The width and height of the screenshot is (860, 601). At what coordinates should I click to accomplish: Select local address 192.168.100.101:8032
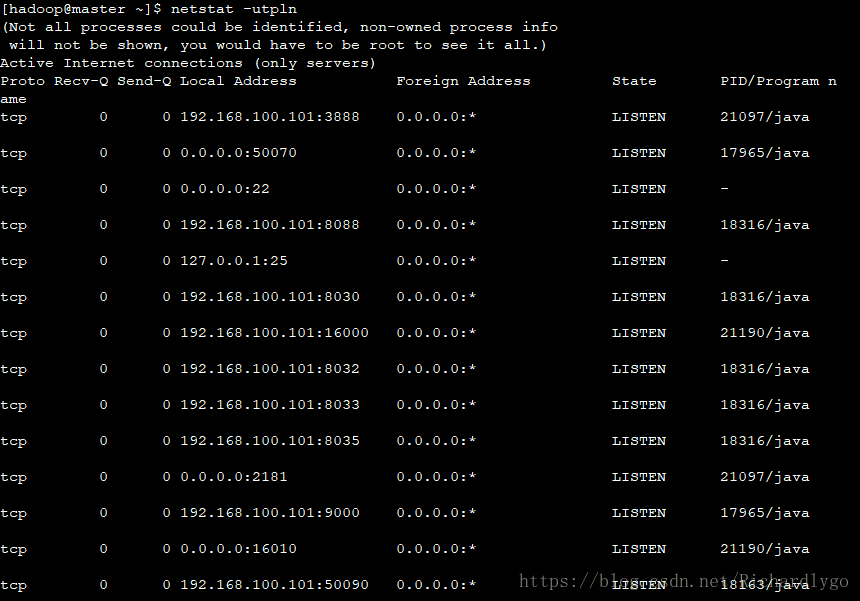[x=270, y=369]
